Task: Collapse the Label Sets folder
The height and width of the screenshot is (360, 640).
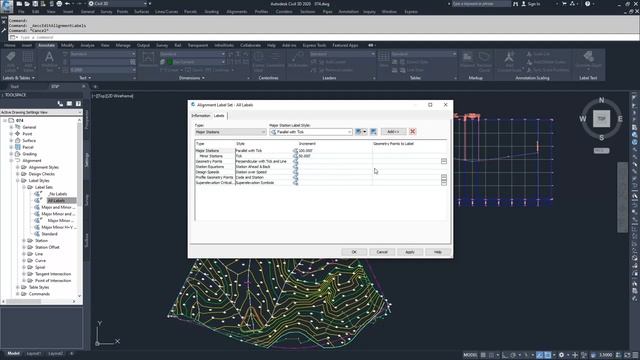Action: pos(24,187)
